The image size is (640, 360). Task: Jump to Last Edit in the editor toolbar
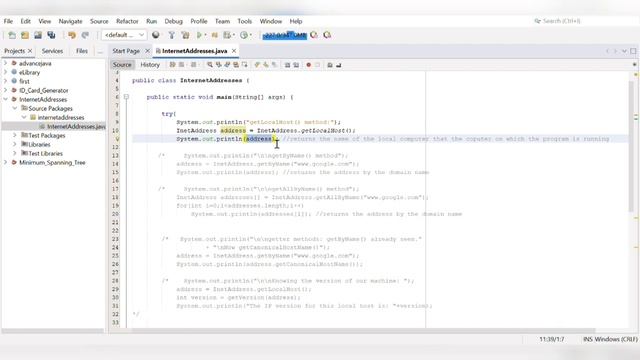(172, 64)
